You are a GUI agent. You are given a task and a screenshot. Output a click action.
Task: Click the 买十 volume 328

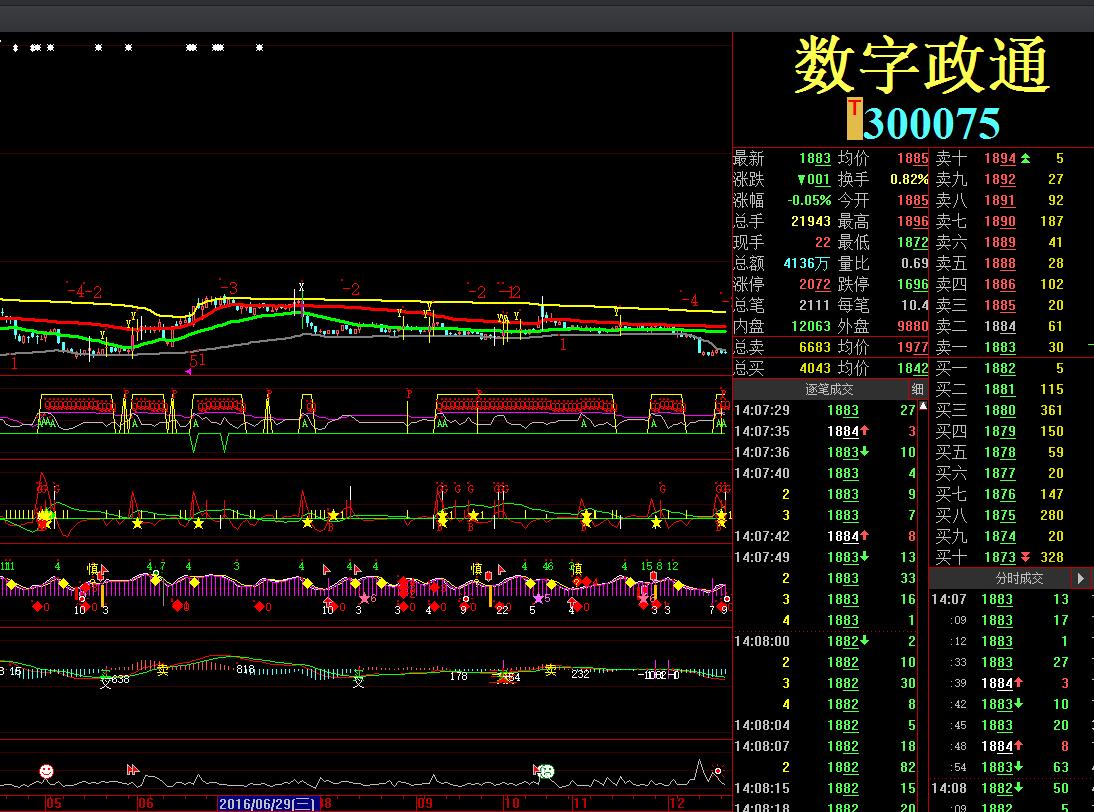(x=1051, y=557)
